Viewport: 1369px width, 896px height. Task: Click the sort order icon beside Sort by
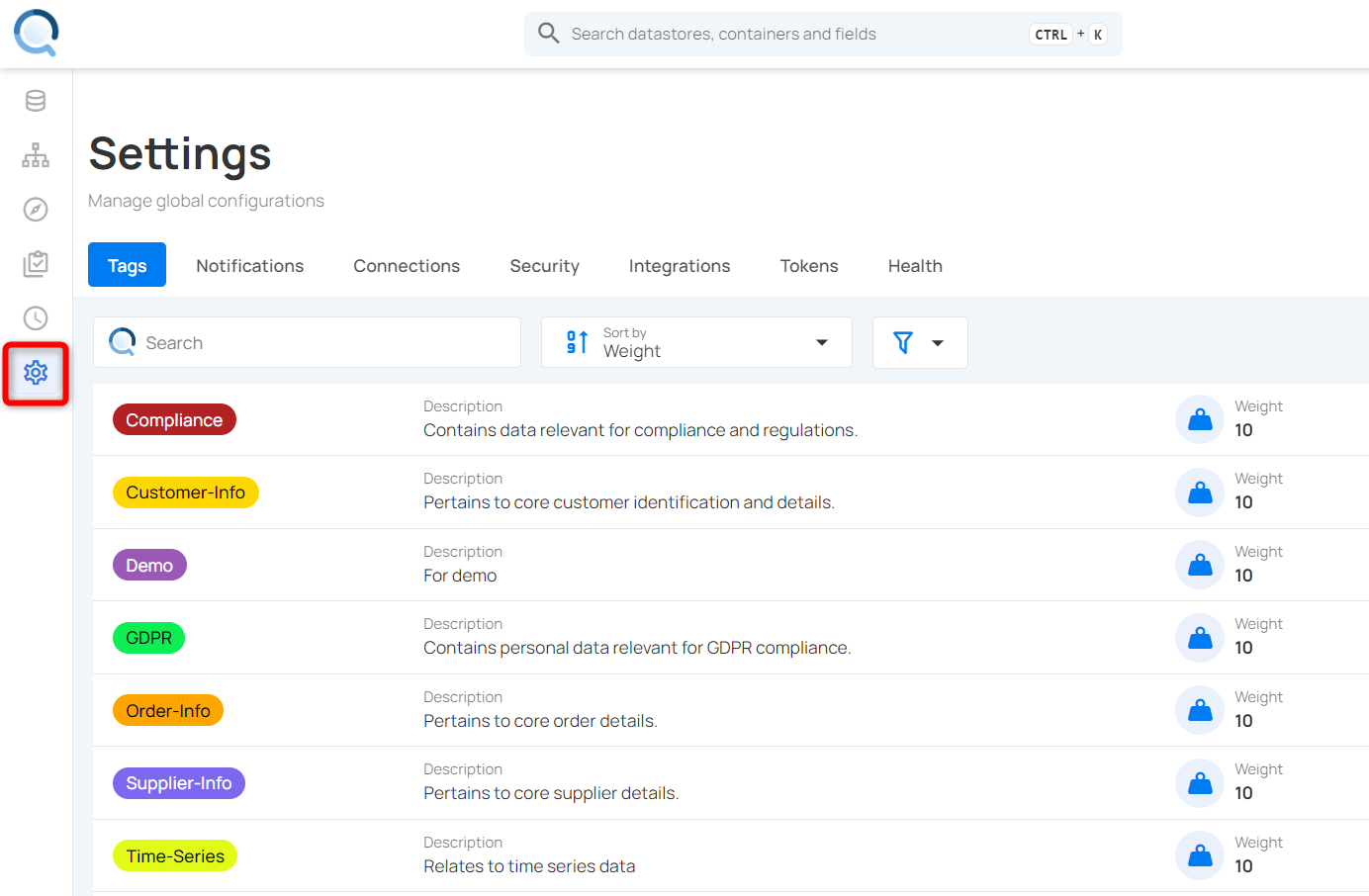[x=578, y=342]
